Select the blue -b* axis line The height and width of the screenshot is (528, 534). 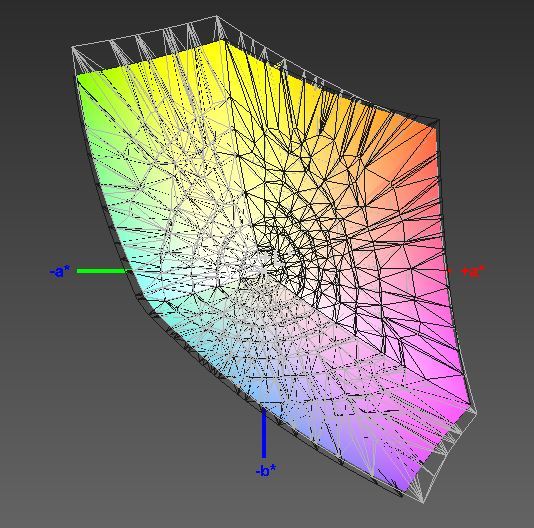click(x=264, y=433)
